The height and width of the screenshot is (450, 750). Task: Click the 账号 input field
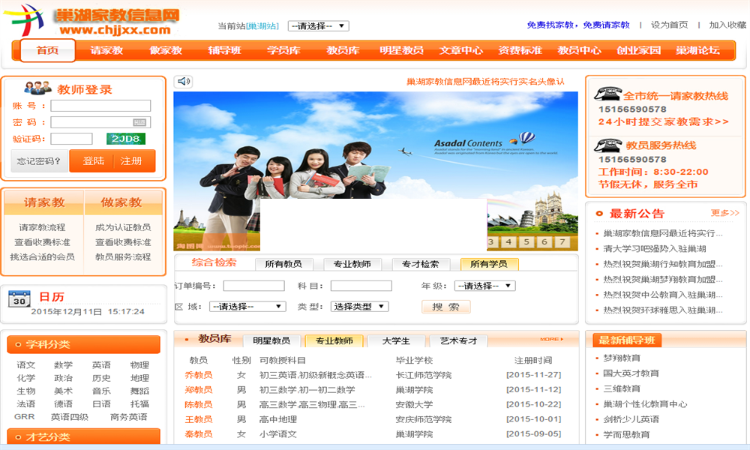pos(100,106)
